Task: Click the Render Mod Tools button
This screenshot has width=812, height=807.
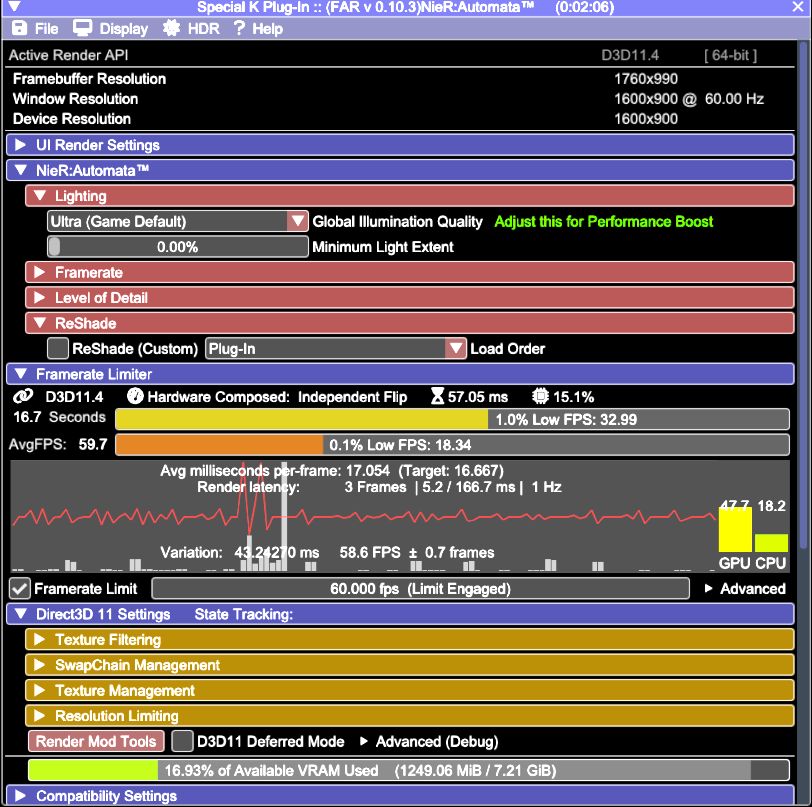Action: tap(96, 741)
